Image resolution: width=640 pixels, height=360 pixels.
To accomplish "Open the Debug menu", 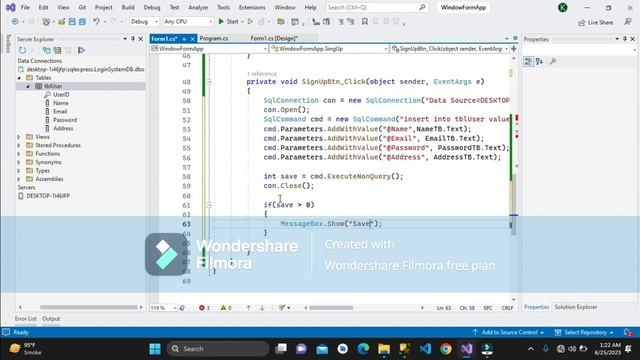I will pos(152,7).
